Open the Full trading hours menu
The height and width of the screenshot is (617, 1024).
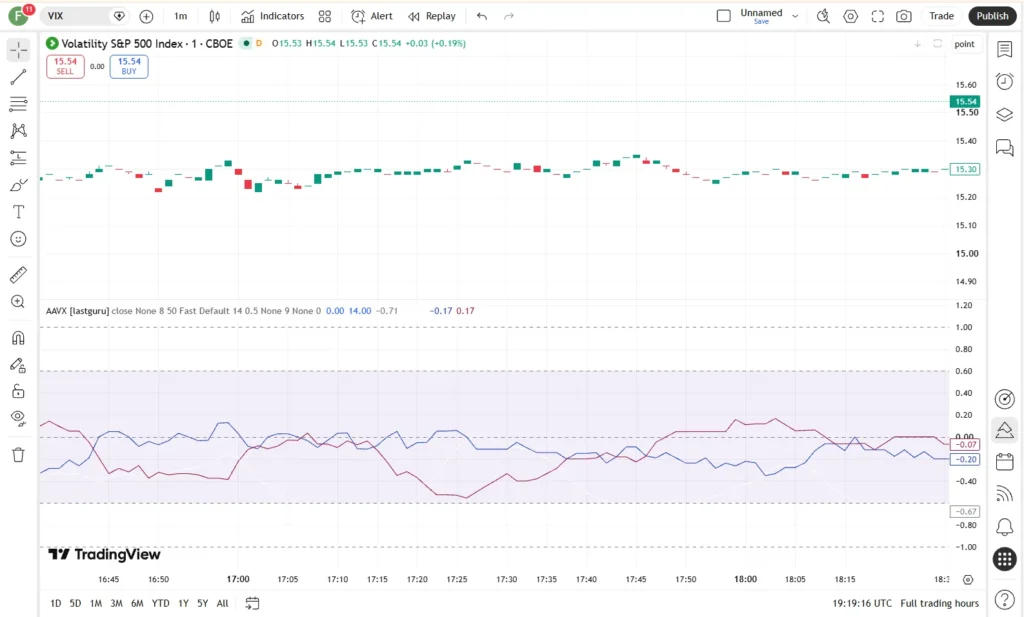[939, 603]
